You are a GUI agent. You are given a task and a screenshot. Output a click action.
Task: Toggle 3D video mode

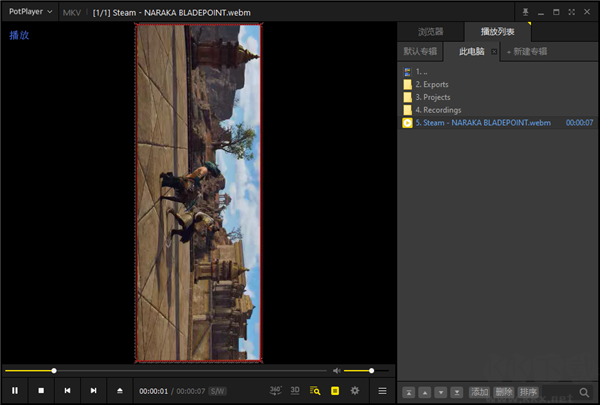tap(295, 390)
